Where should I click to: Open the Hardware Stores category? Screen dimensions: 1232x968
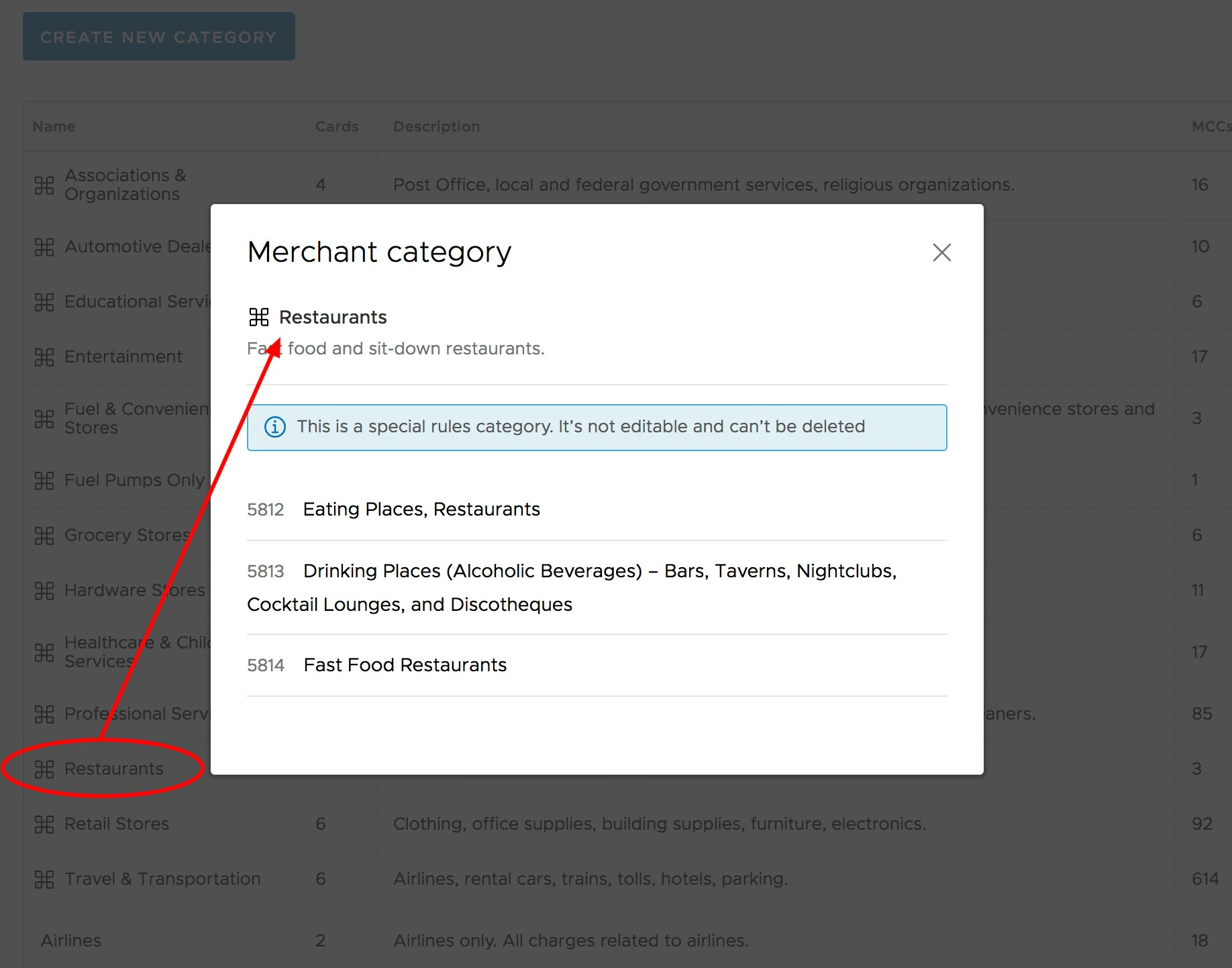(135, 590)
